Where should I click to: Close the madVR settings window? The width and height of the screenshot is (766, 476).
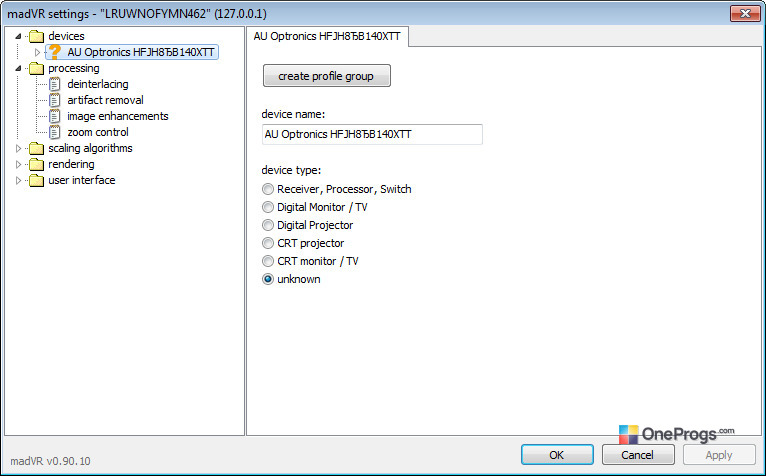(745, 14)
